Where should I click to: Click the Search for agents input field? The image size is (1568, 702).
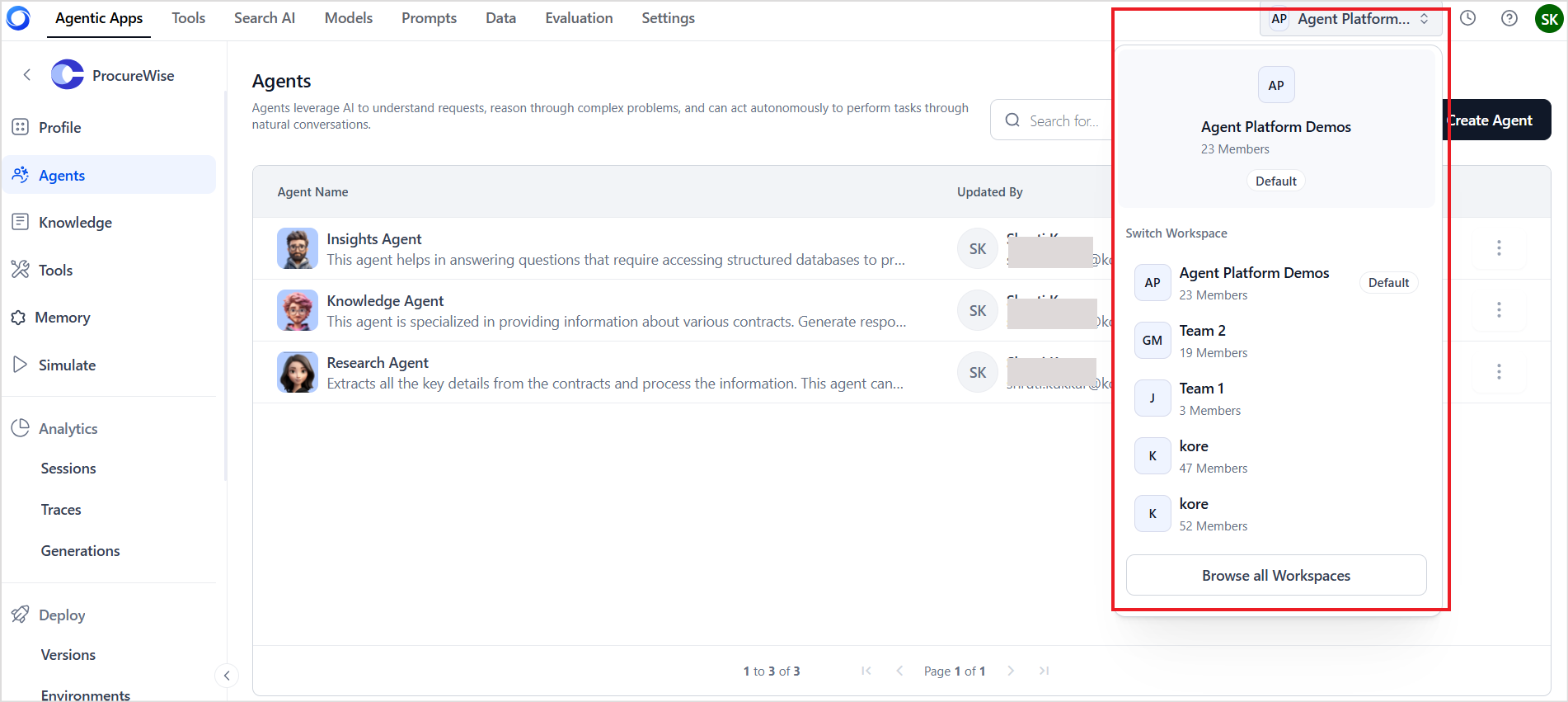[x=1052, y=120]
